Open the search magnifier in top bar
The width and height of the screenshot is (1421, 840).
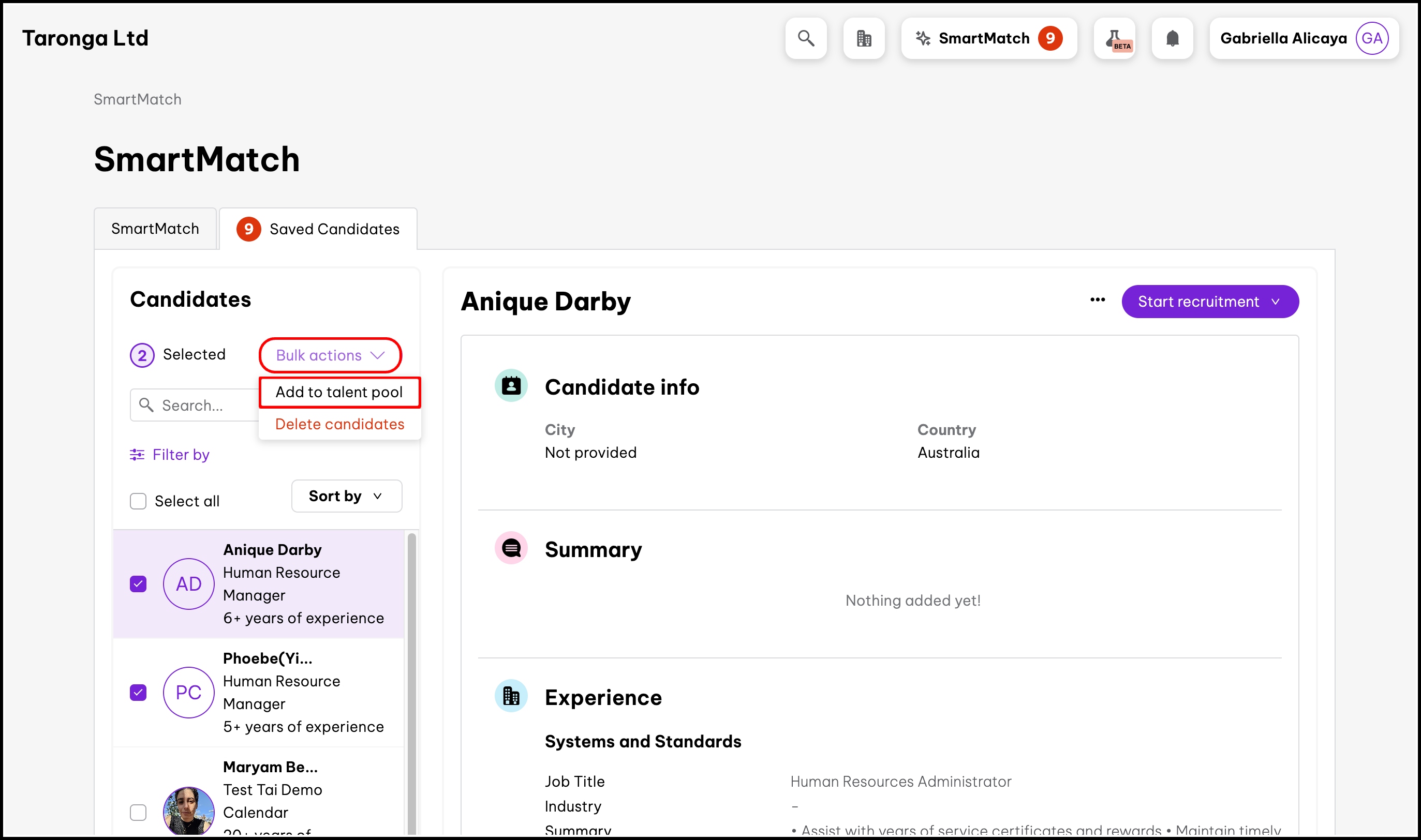click(806, 38)
